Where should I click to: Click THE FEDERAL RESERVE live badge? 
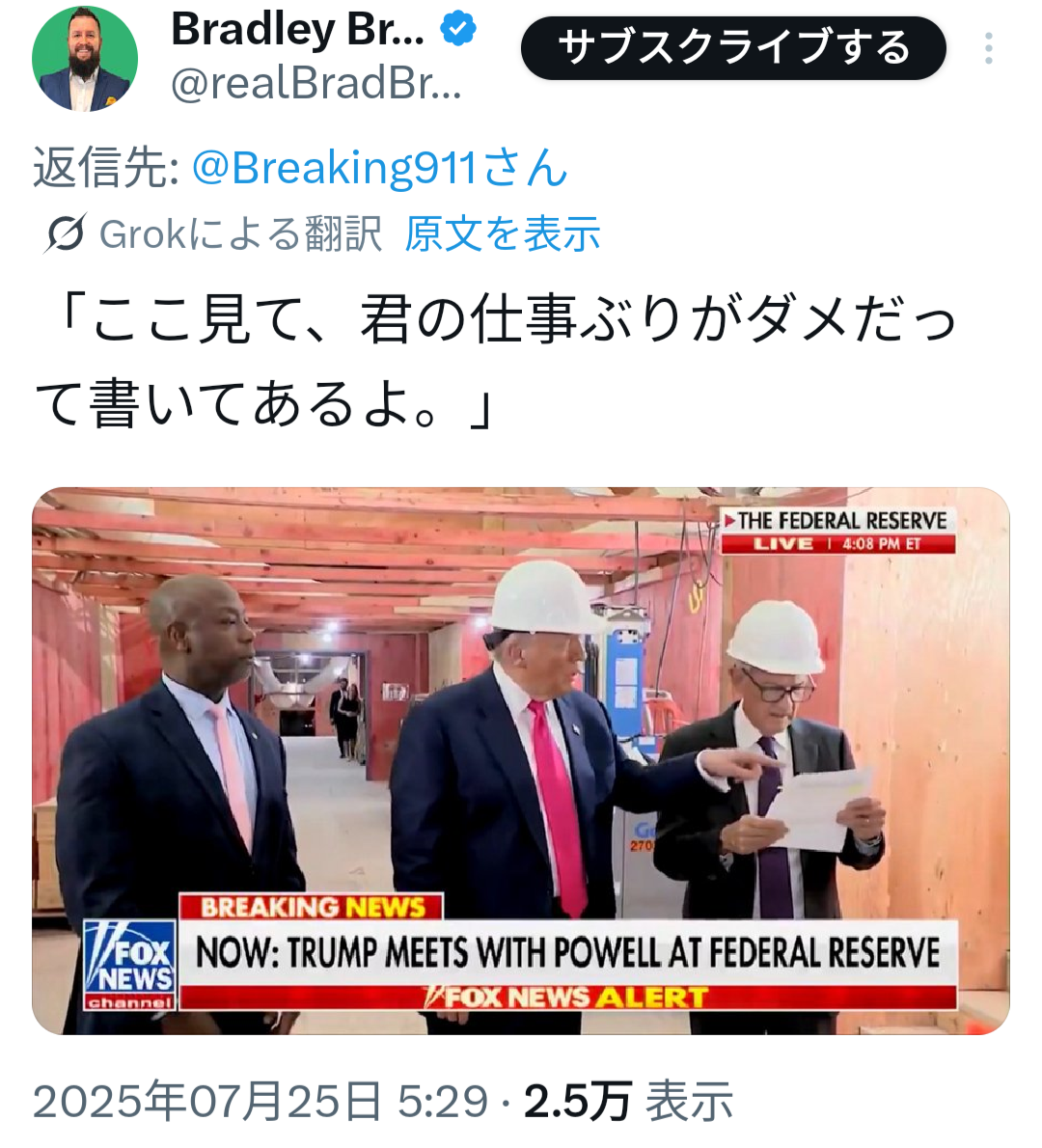(x=837, y=532)
